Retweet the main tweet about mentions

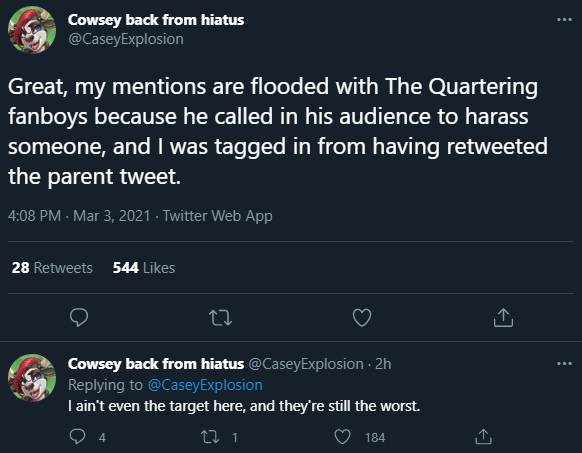(220, 318)
